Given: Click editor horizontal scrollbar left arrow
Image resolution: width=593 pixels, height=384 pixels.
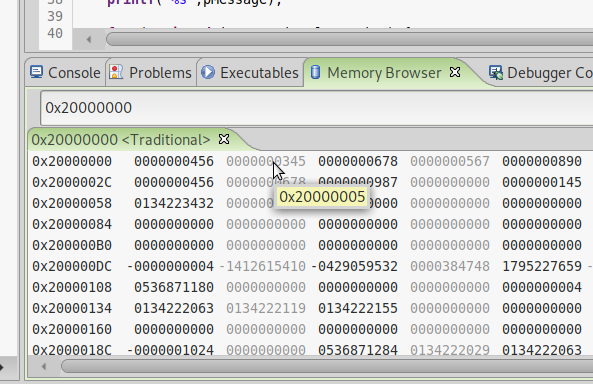Looking at the screenshot, I should pos(89,39).
